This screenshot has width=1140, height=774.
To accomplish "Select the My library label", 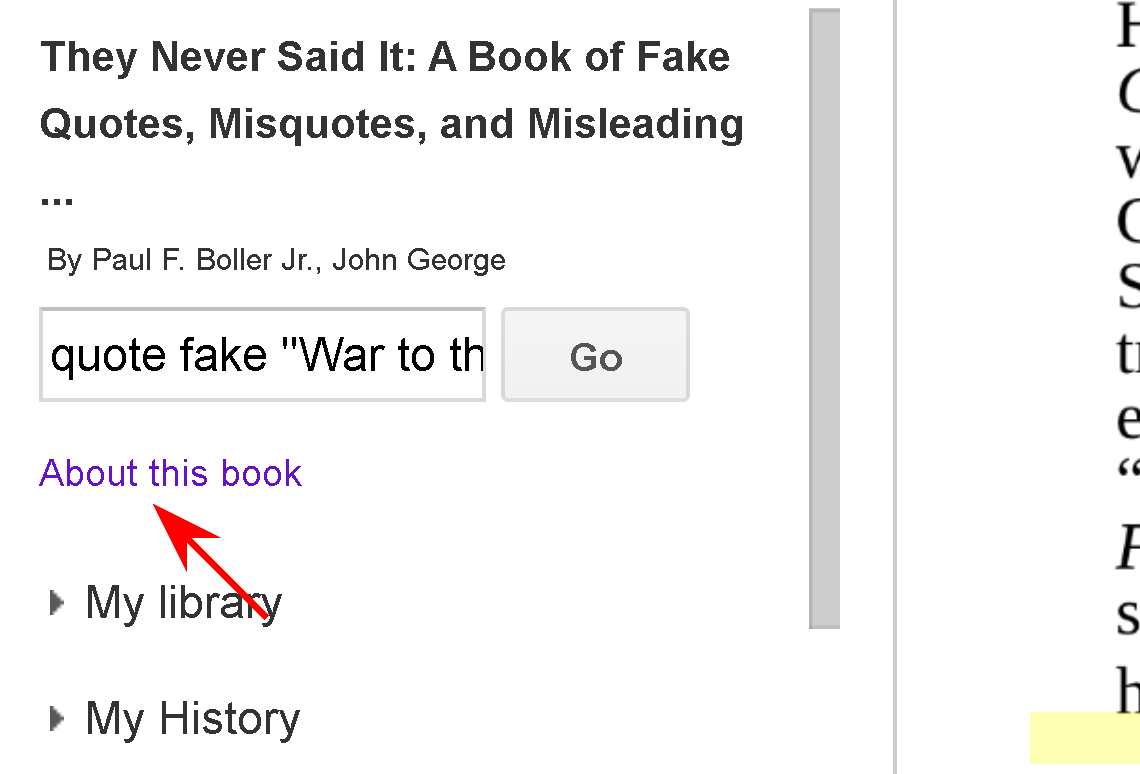I will (184, 603).
